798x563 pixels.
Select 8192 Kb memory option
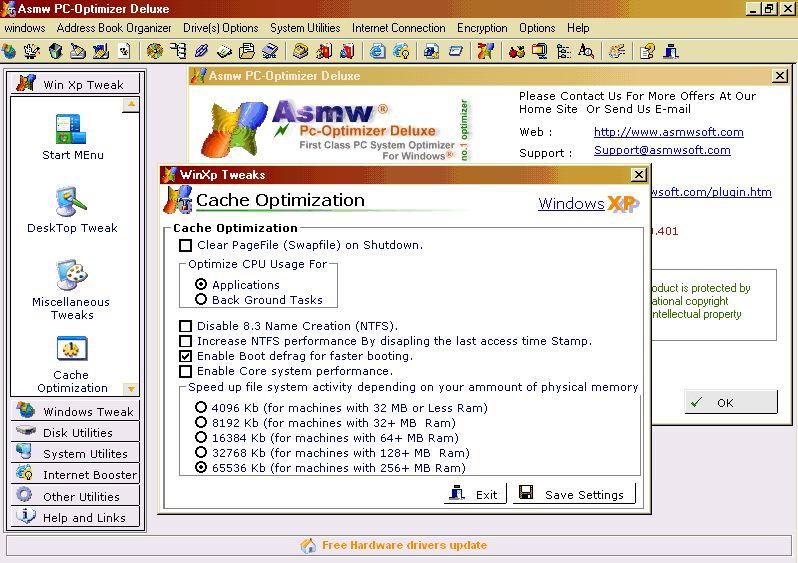click(x=201, y=422)
